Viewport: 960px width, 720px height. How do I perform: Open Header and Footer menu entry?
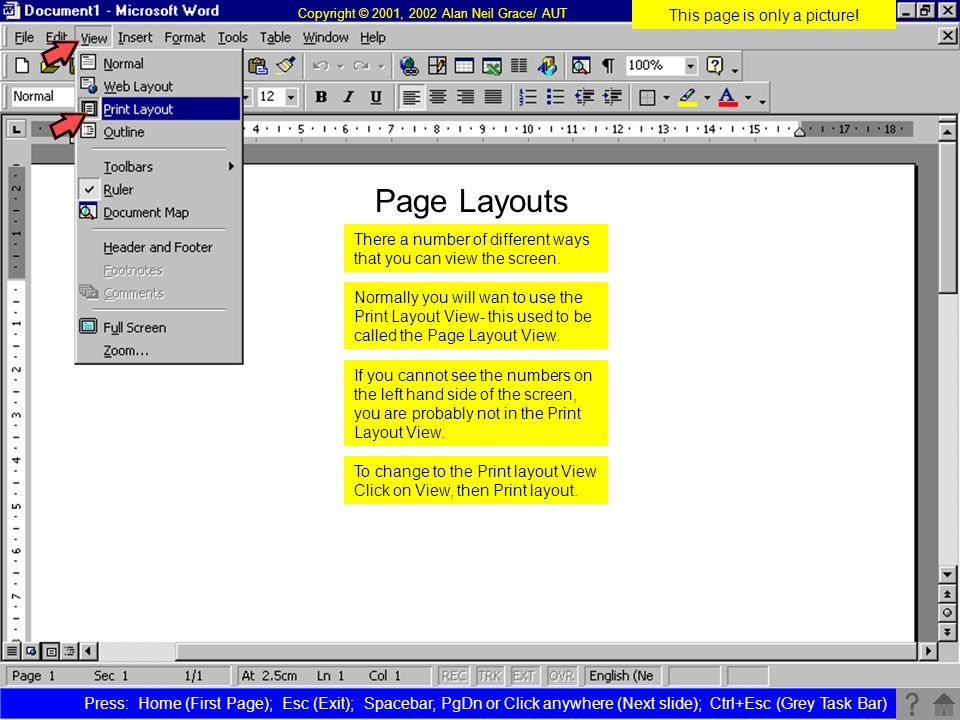[x=159, y=247]
